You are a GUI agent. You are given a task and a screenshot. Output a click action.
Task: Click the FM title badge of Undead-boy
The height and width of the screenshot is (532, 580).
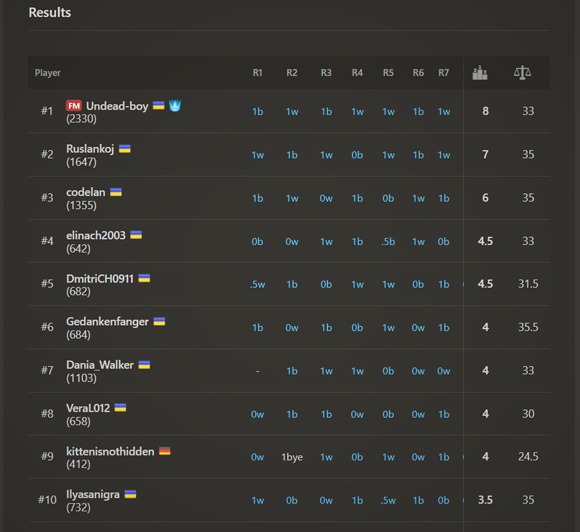[x=74, y=106]
